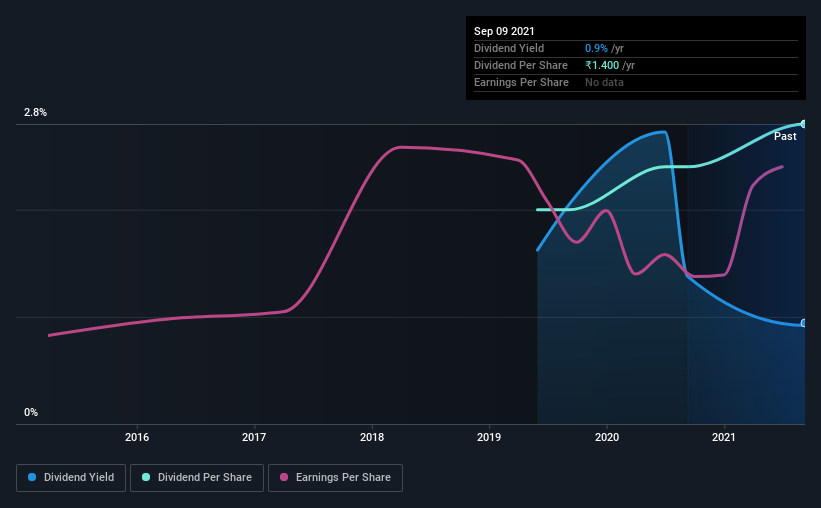
Task: Toggle the Dividend Per Share legend button
Action: pyautogui.click(x=197, y=478)
